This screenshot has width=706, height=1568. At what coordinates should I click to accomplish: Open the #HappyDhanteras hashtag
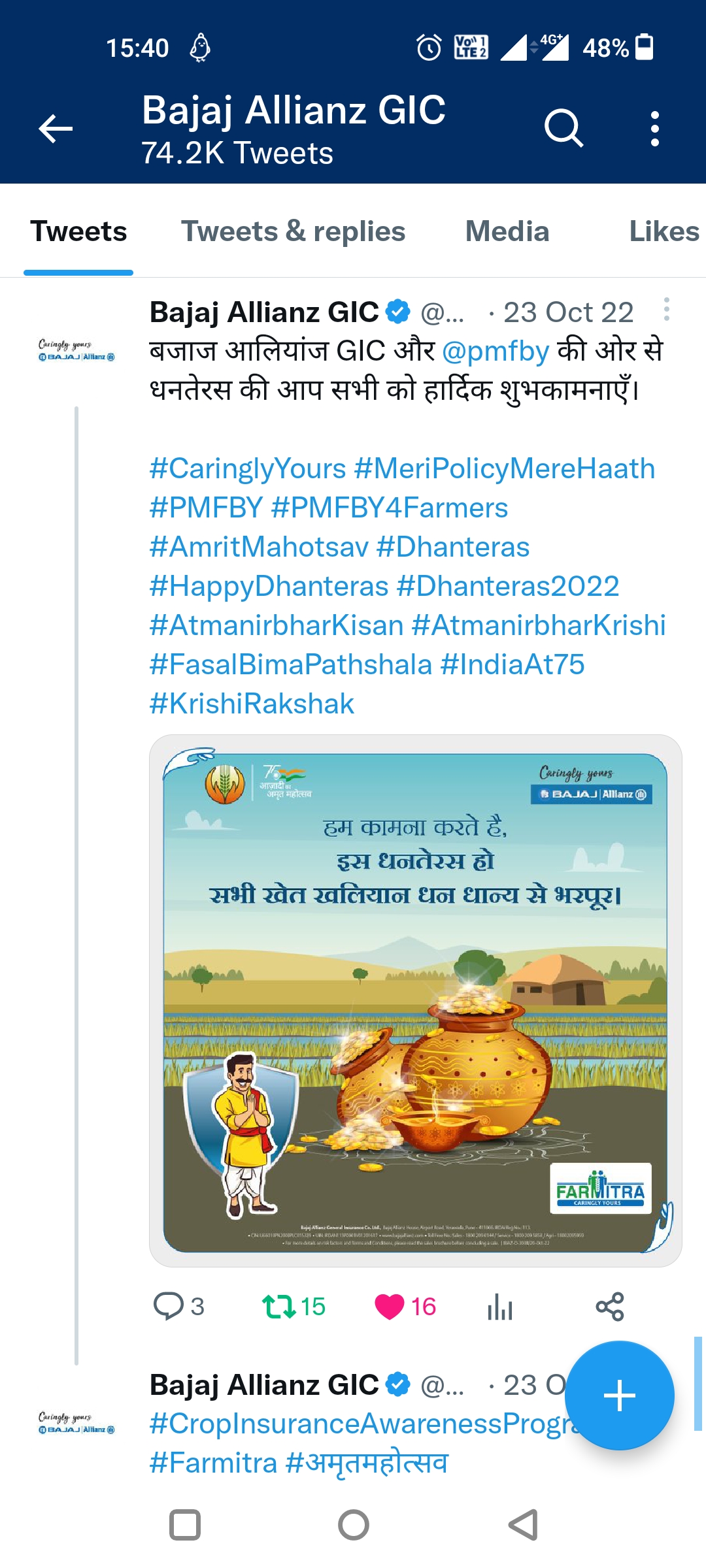click(x=269, y=586)
